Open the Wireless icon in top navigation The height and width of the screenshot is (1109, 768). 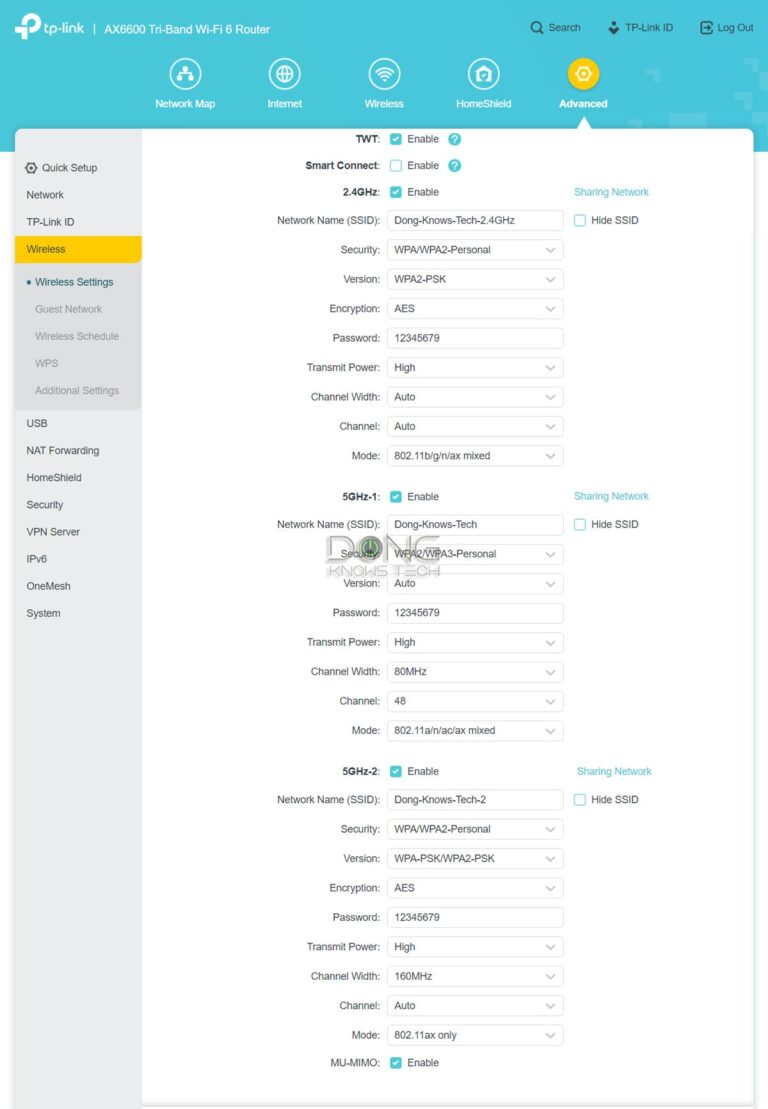(384, 74)
